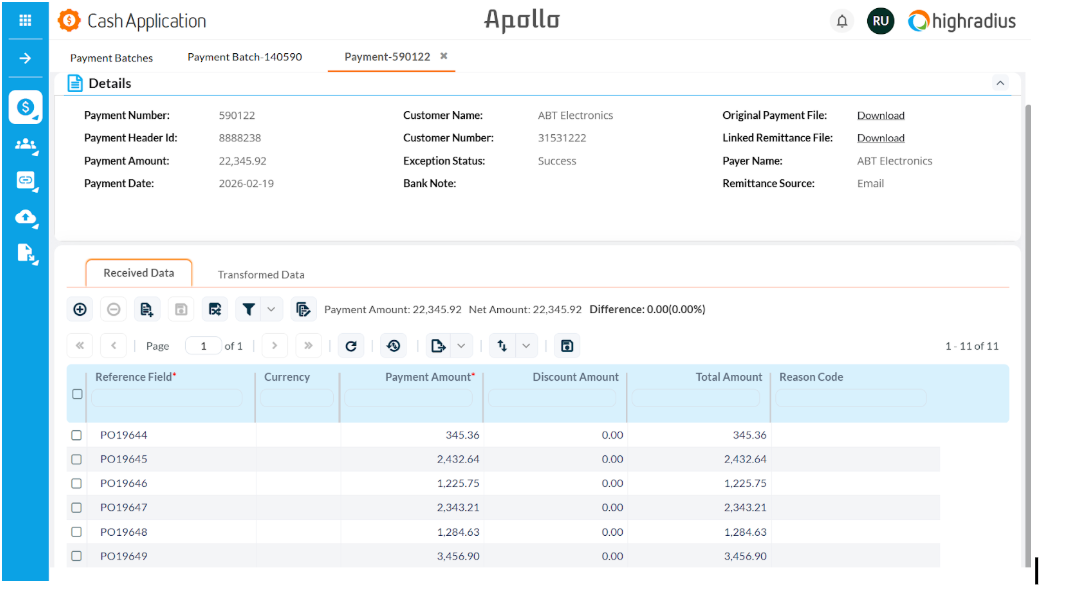Click the copy-edit documents toolbar icon
The image size is (1078, 589).
click(x=303, y=309)
